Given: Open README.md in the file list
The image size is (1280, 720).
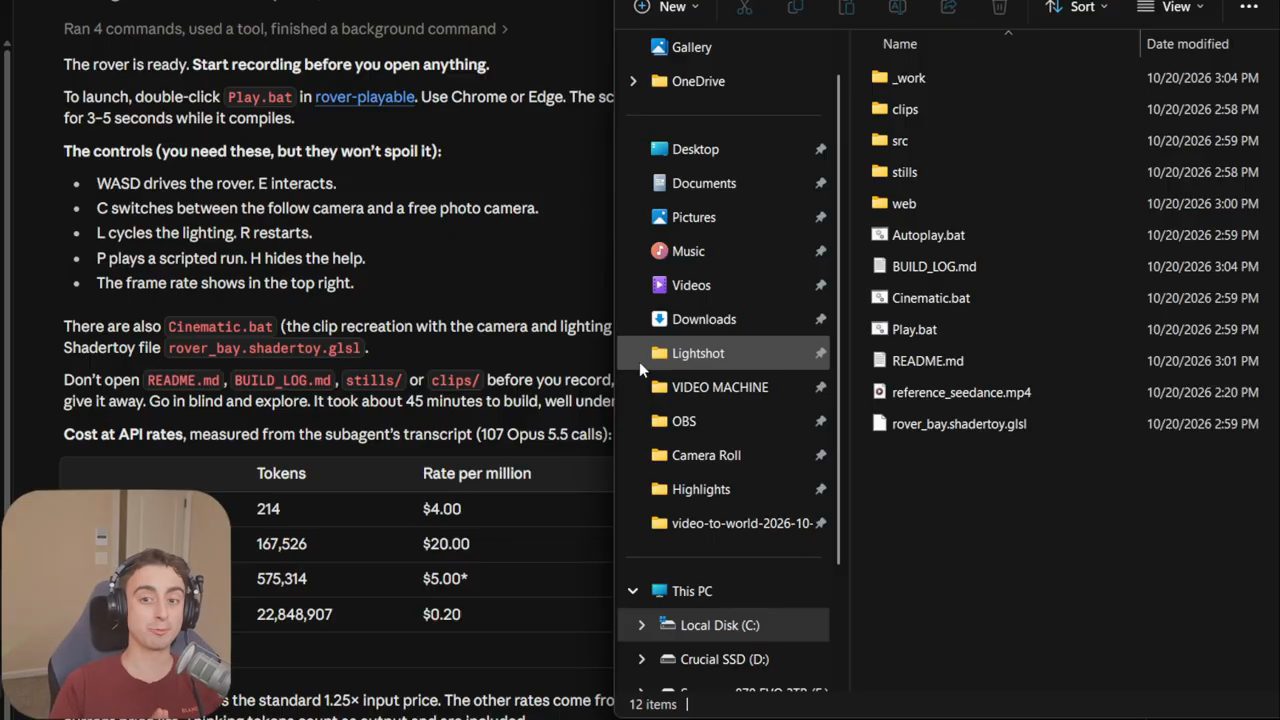Looking at the screenshot, I should pyautogui.click(x=927, y=361).
